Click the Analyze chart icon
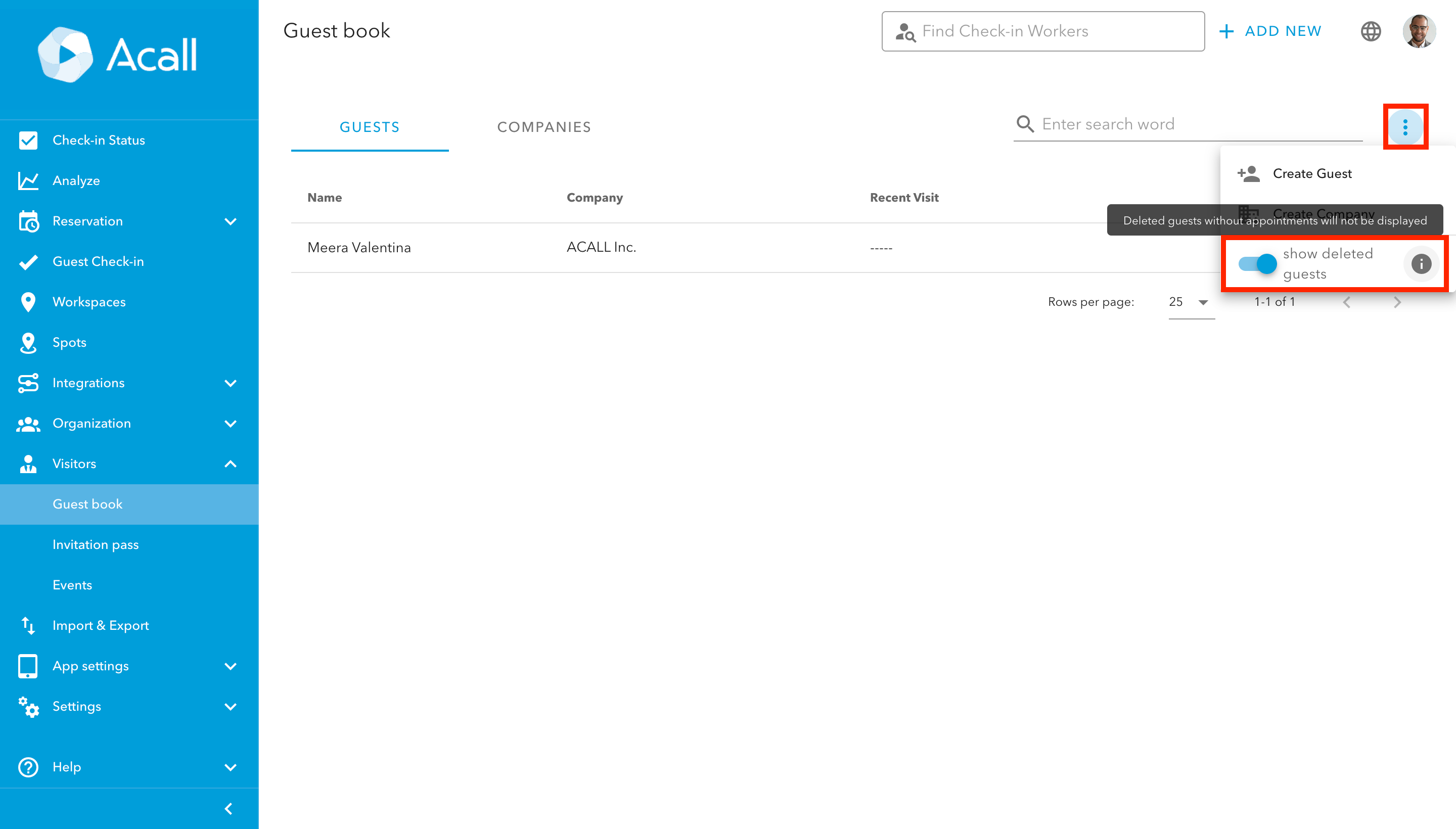This screenshot has width=1456, height=829. [x=28, y=180]
